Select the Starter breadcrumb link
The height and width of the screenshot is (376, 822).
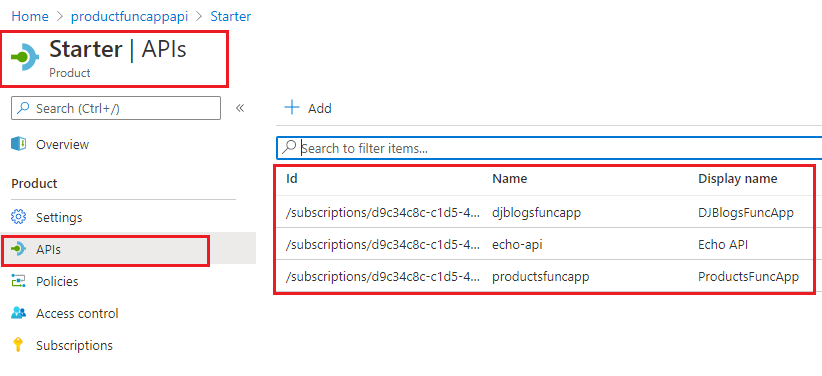point(231,16)
